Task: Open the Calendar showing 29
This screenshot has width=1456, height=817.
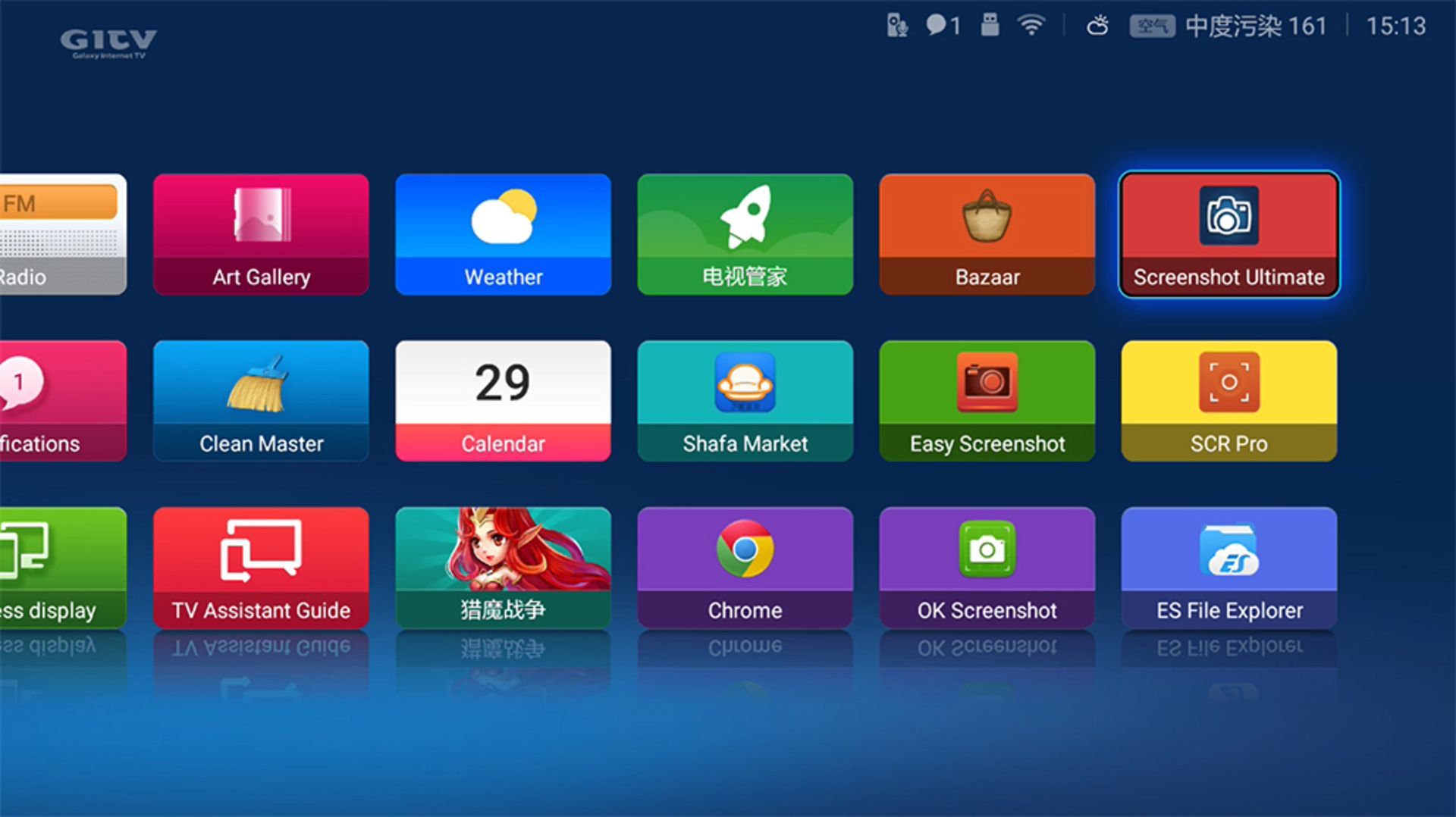Action: pos(502,400)
